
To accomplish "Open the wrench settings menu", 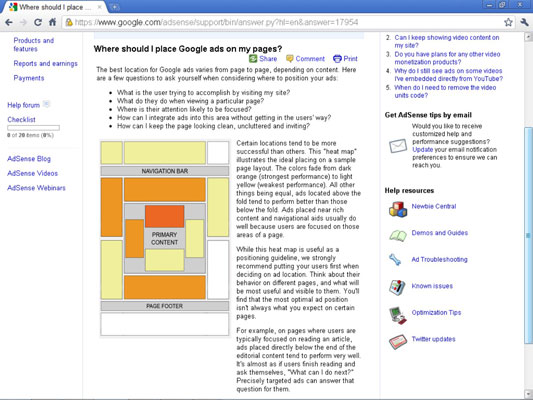I will 524,22.
